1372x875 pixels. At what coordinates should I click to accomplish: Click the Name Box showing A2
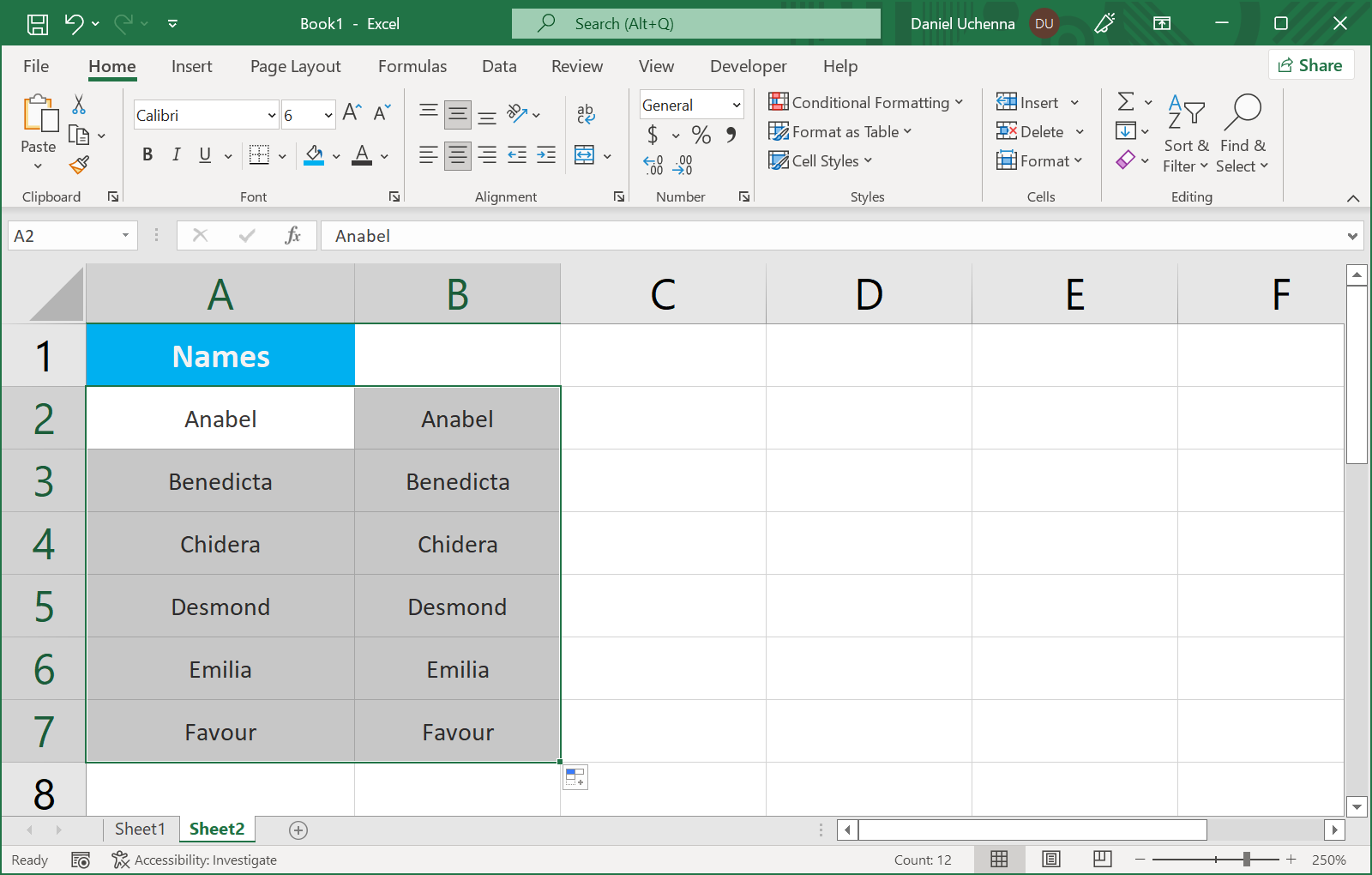pyautogui.click(x=64, y=236)
